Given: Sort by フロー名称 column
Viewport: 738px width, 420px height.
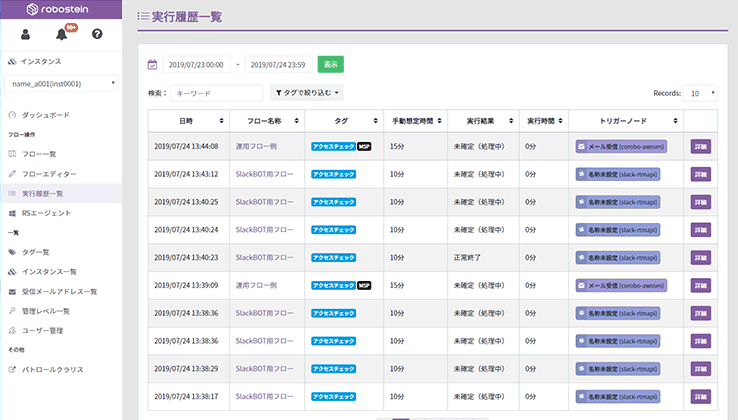Looking at the screenshot, I should coord(267,121).
